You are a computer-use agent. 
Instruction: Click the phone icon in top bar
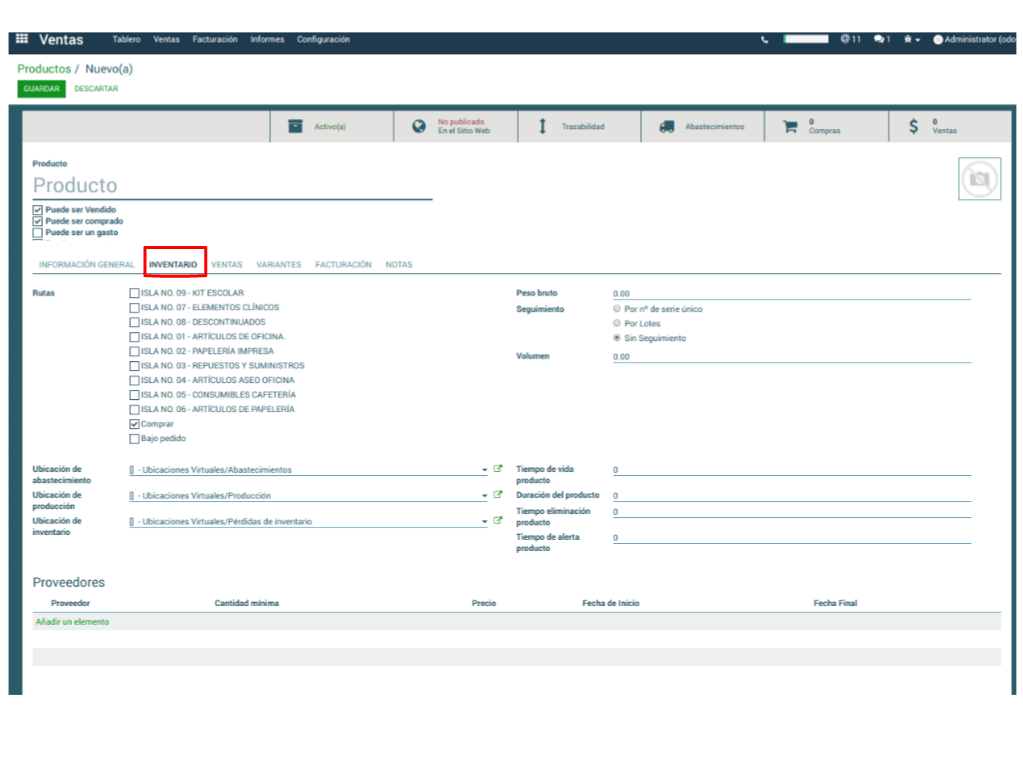[765, 40]
